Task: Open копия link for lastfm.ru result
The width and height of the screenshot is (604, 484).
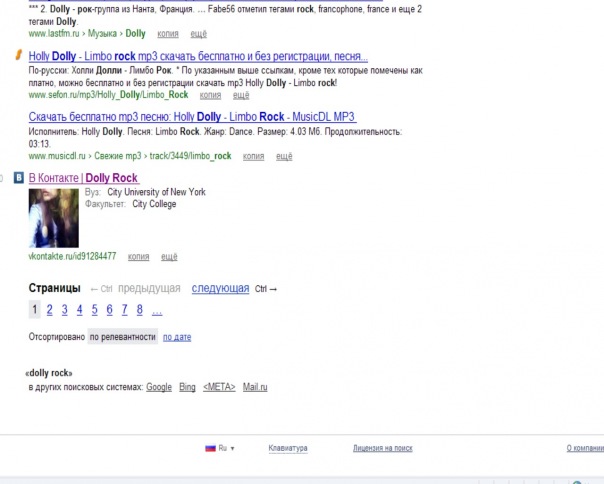Action: coord(168,34)
